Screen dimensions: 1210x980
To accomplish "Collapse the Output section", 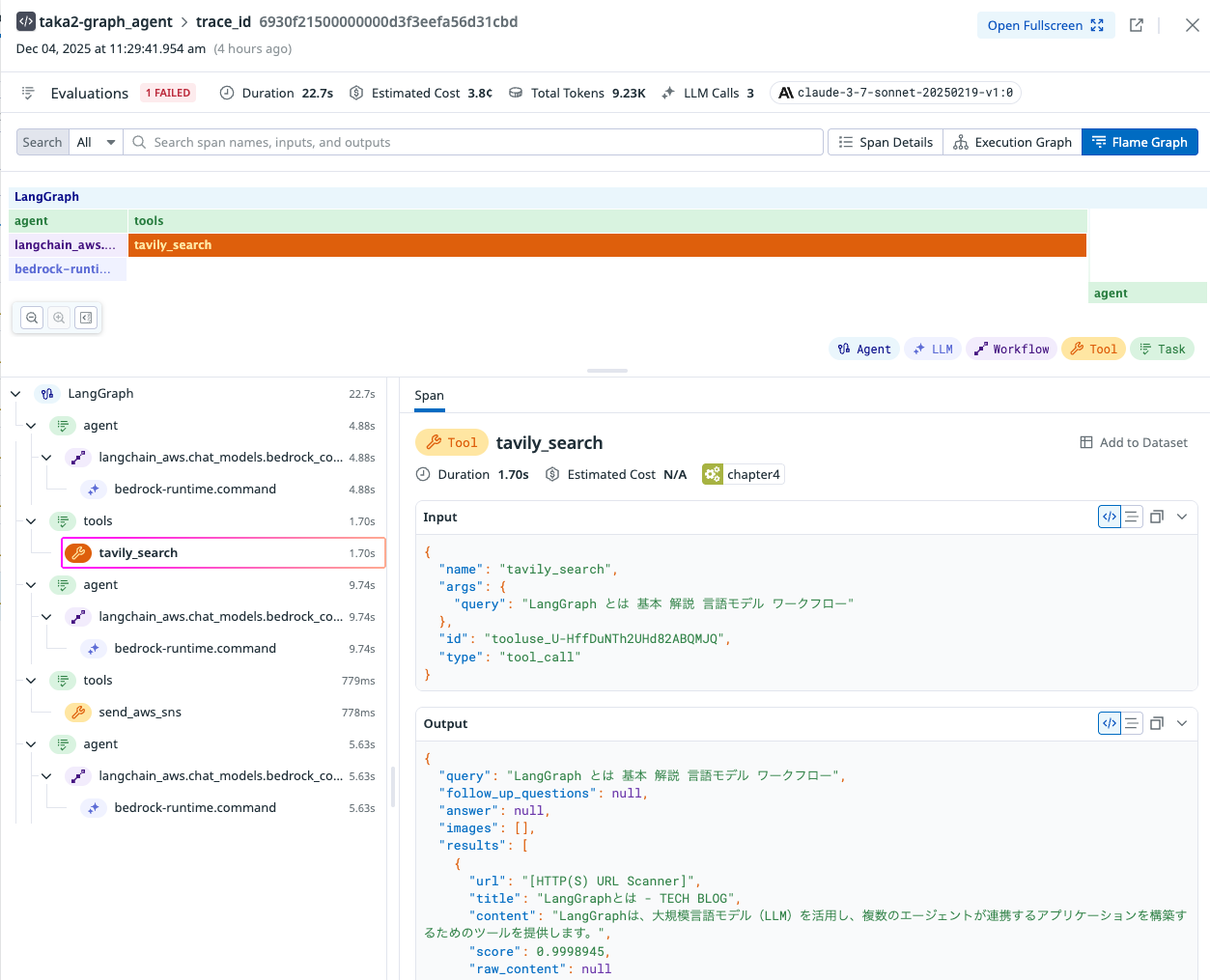I will pos(1182,723).
